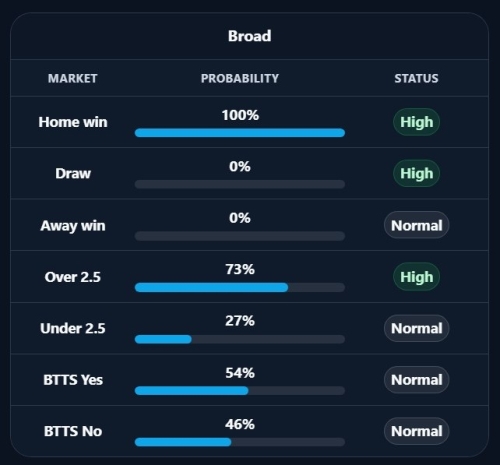Click the High badge for Draw
This screenshot has height=465, width=500.
coord(416,173)
